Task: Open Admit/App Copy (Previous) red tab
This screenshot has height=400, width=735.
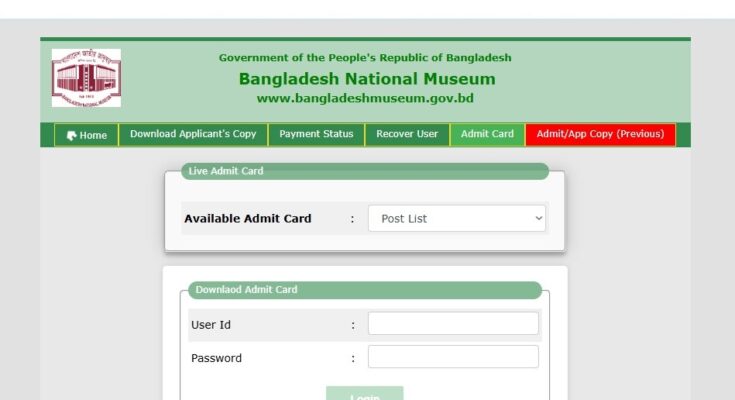Action: tap(600, 134)
